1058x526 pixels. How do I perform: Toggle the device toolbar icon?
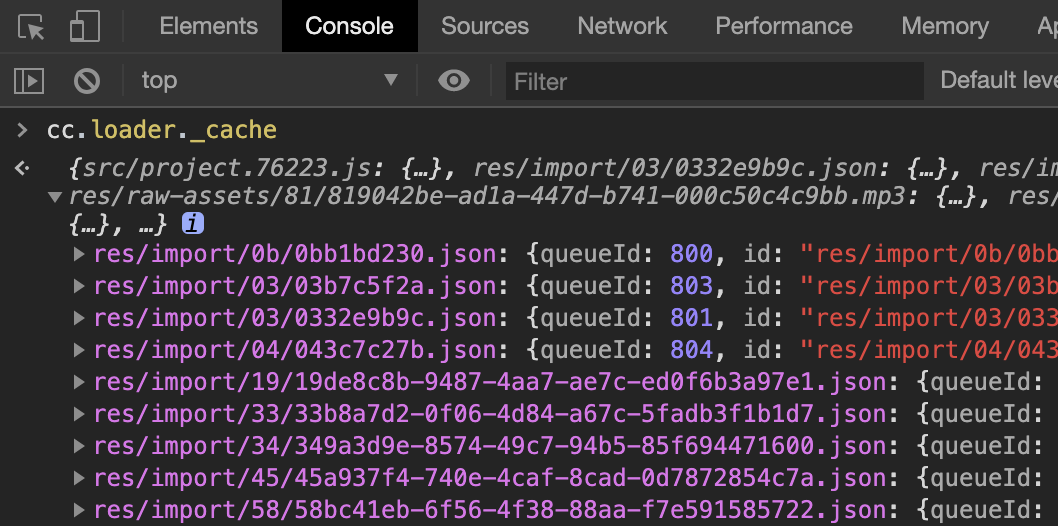click(x=84, y=27)
